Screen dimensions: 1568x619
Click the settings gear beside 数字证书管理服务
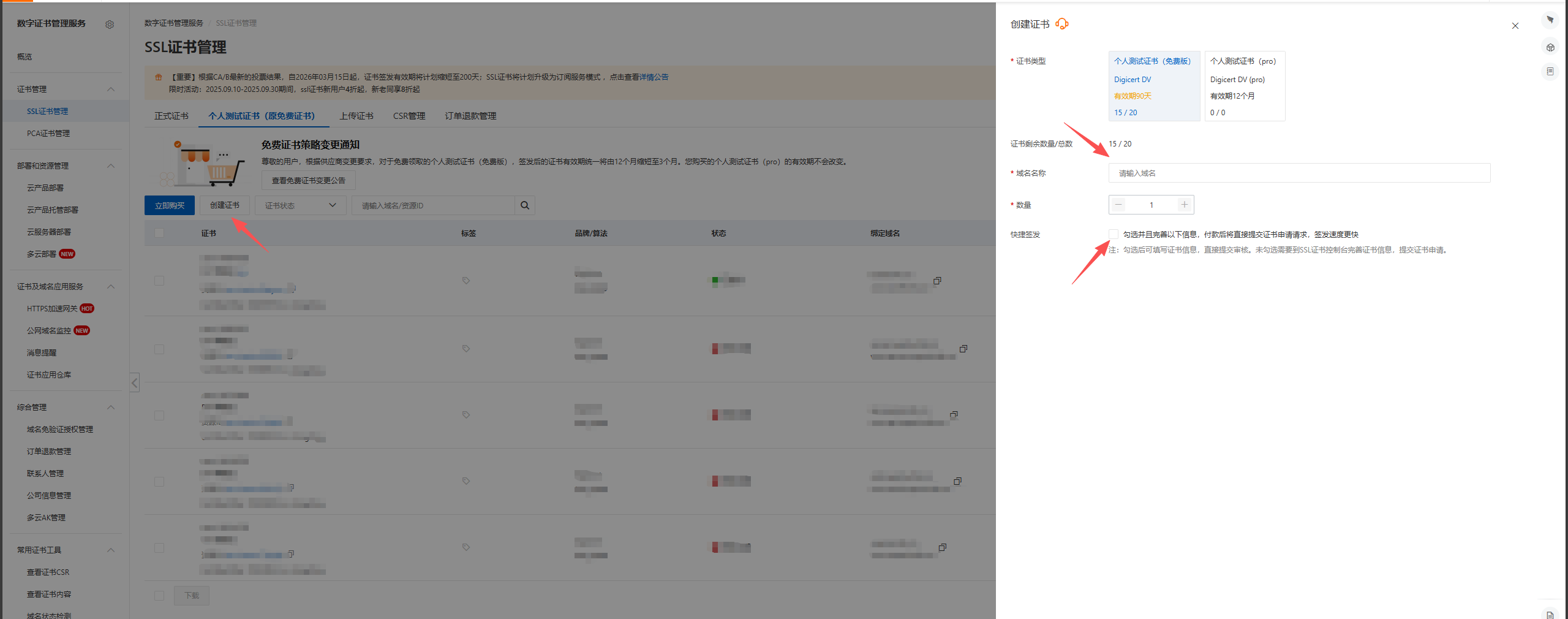110,25
